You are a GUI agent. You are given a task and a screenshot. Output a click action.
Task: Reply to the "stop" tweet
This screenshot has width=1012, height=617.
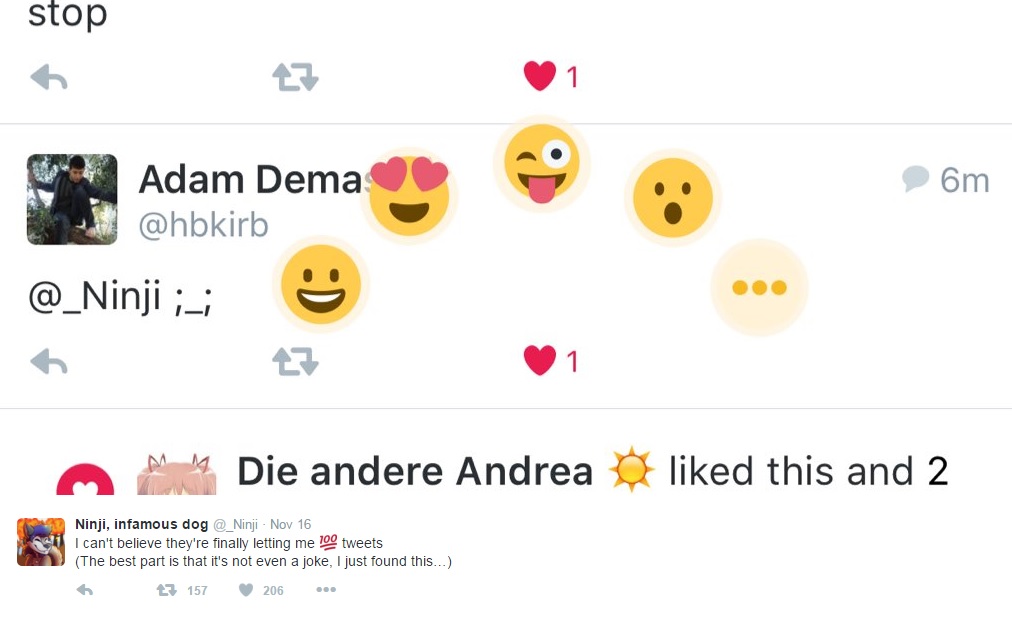point(49,77)
